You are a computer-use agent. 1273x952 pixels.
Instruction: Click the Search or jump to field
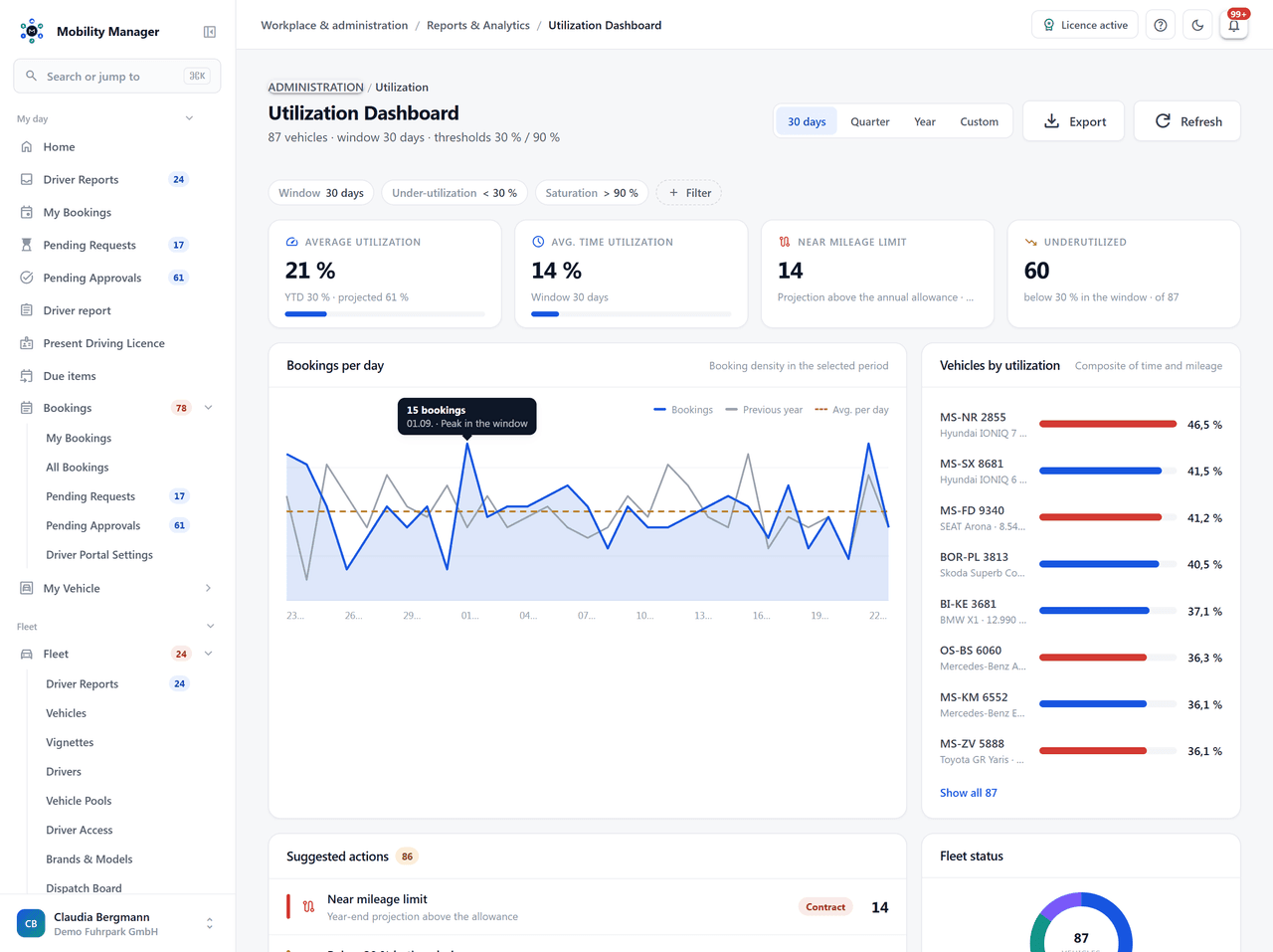coord(117,77)
